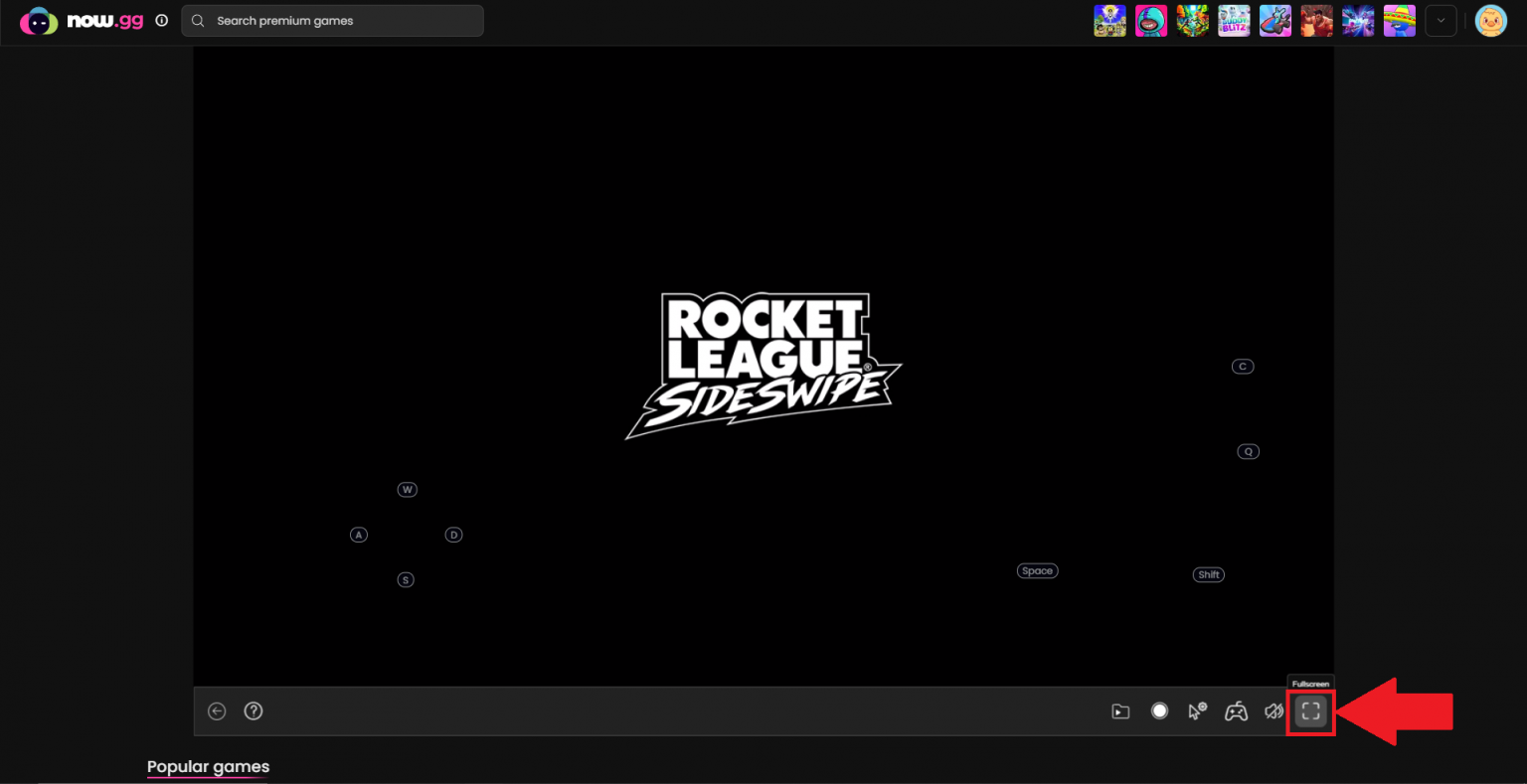Screen dimensions: 1527x784
Task: Click the now.gg logo
Action: tap(83, 21)
